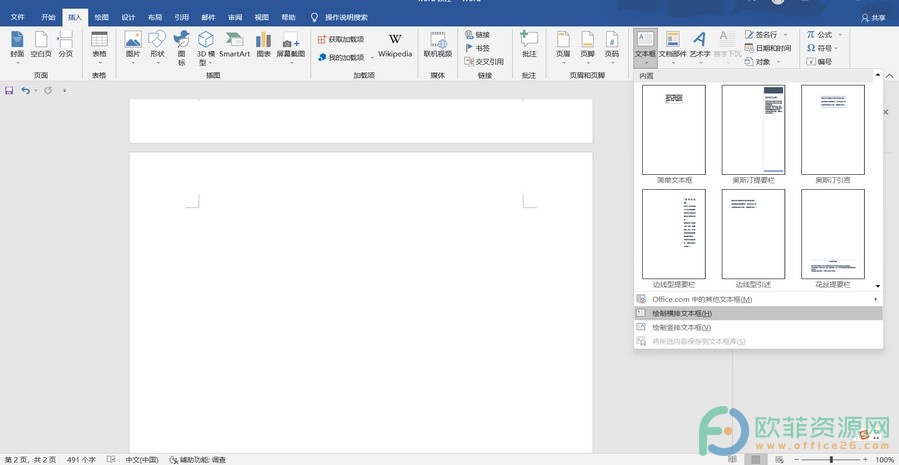Select the 奥斯汀引言 text box thumbnail

point(833,130)
